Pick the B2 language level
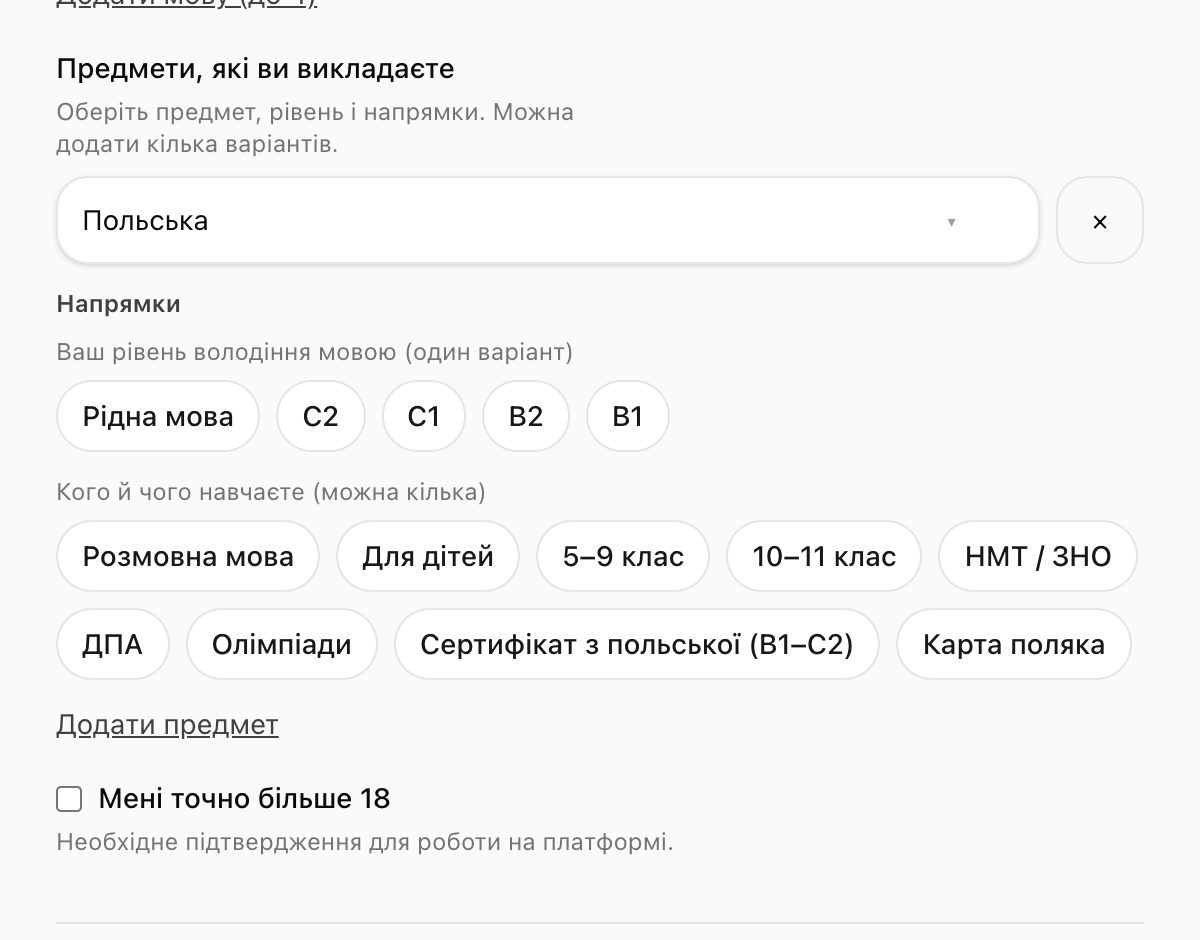 pyautogui.click(x=526, y=416)
